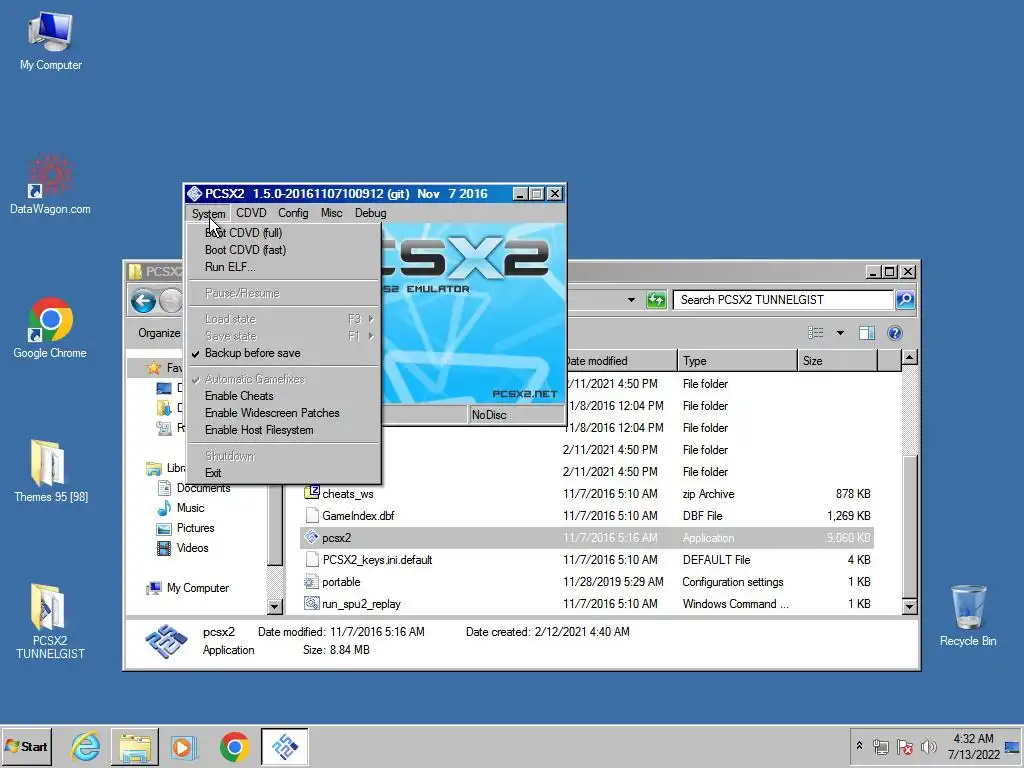The image size is (1024, 768).
Task: Click Internet Explorer in the taskbar
Action: 86,746
